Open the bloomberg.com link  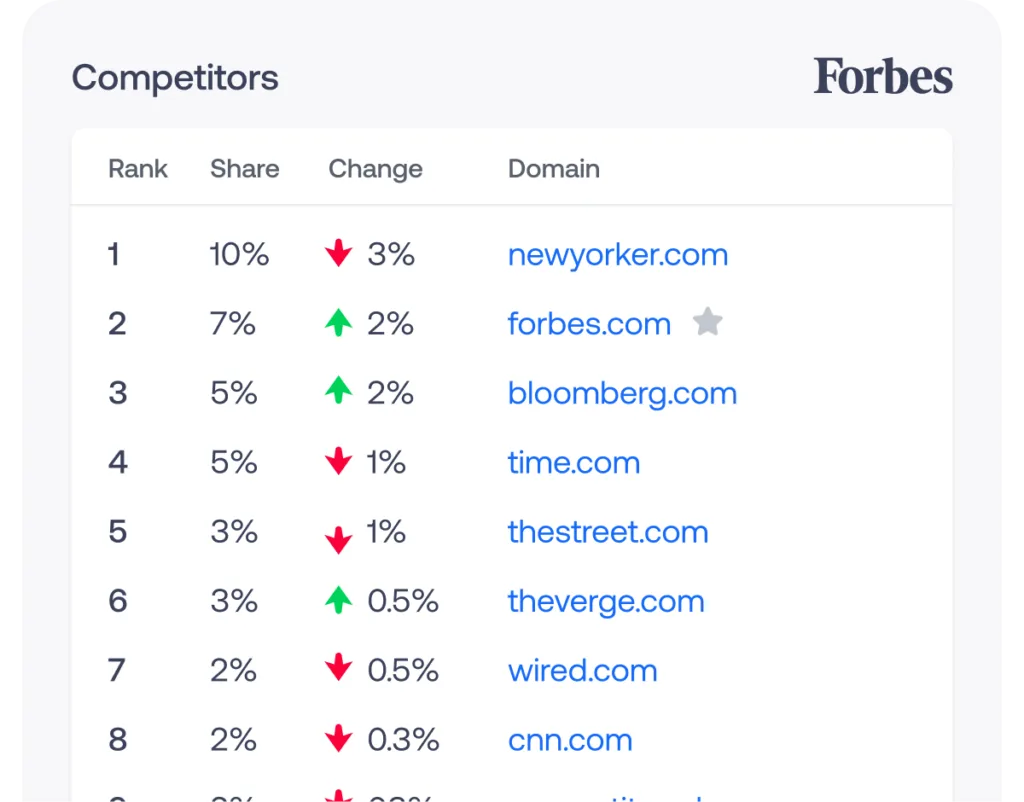pos(622,393)
